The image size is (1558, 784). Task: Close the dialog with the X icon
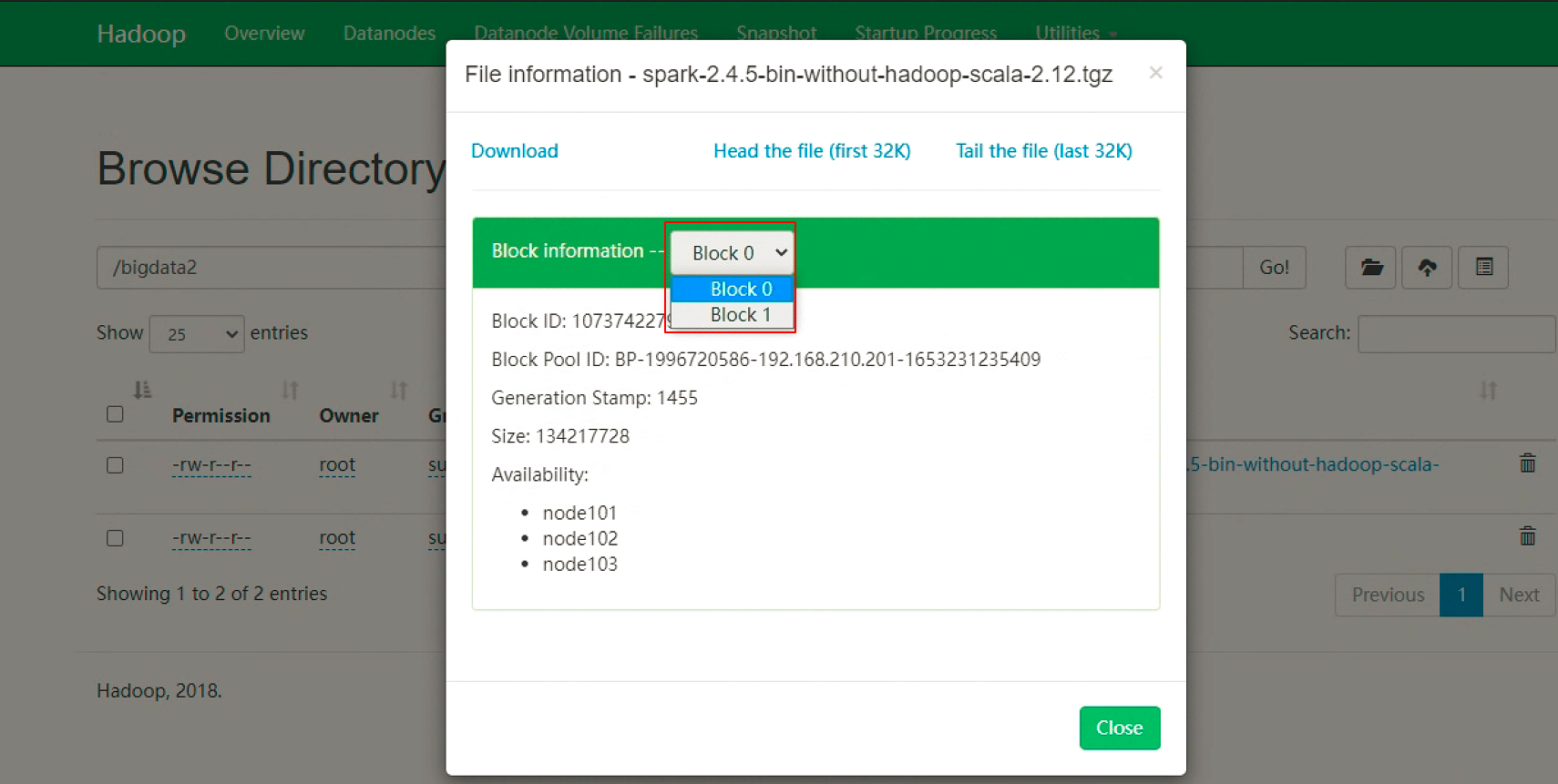(x=1155, y=73)
